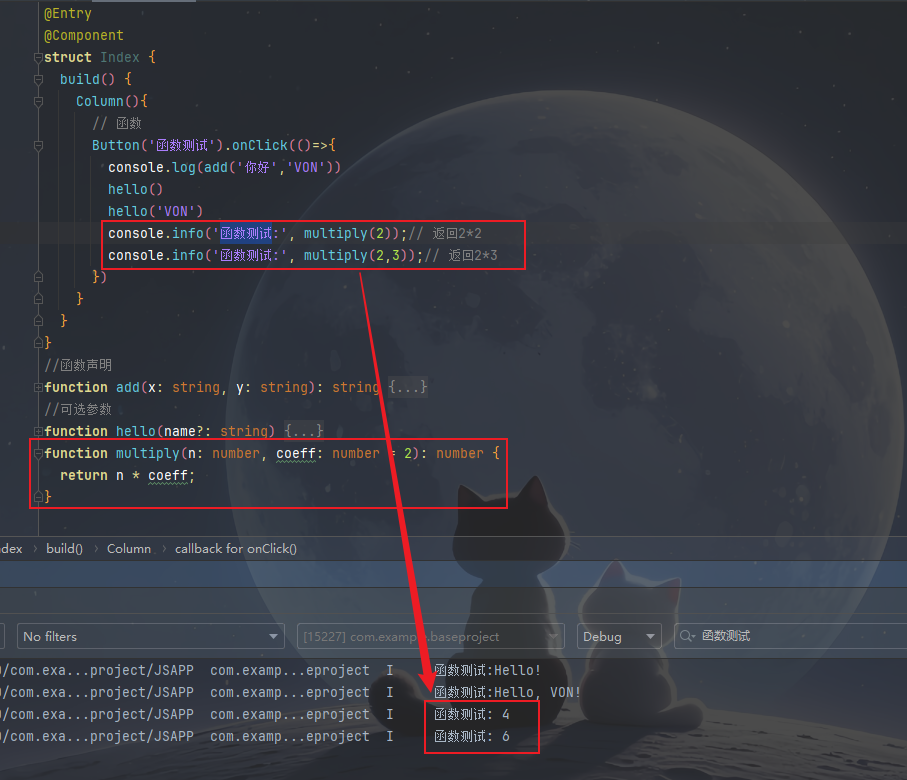The width and height of the screenshot is (907, 780).
Task: Collapse the function multiply fold marker
Action: (x=38, y=453)
